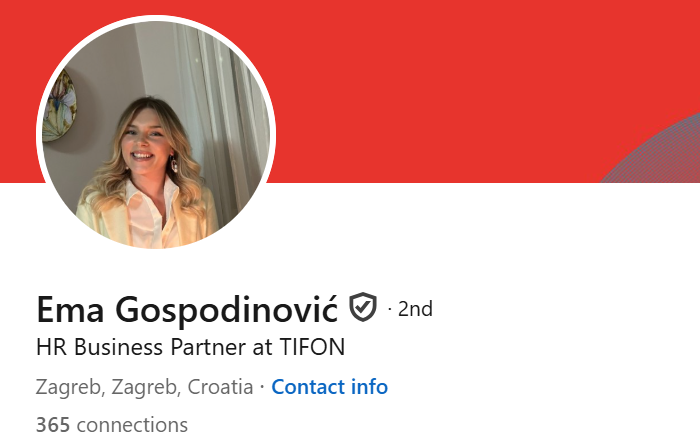The image size is (700, 440).
Task: Click the curtain in the profile photo
Action: [223, 112]
